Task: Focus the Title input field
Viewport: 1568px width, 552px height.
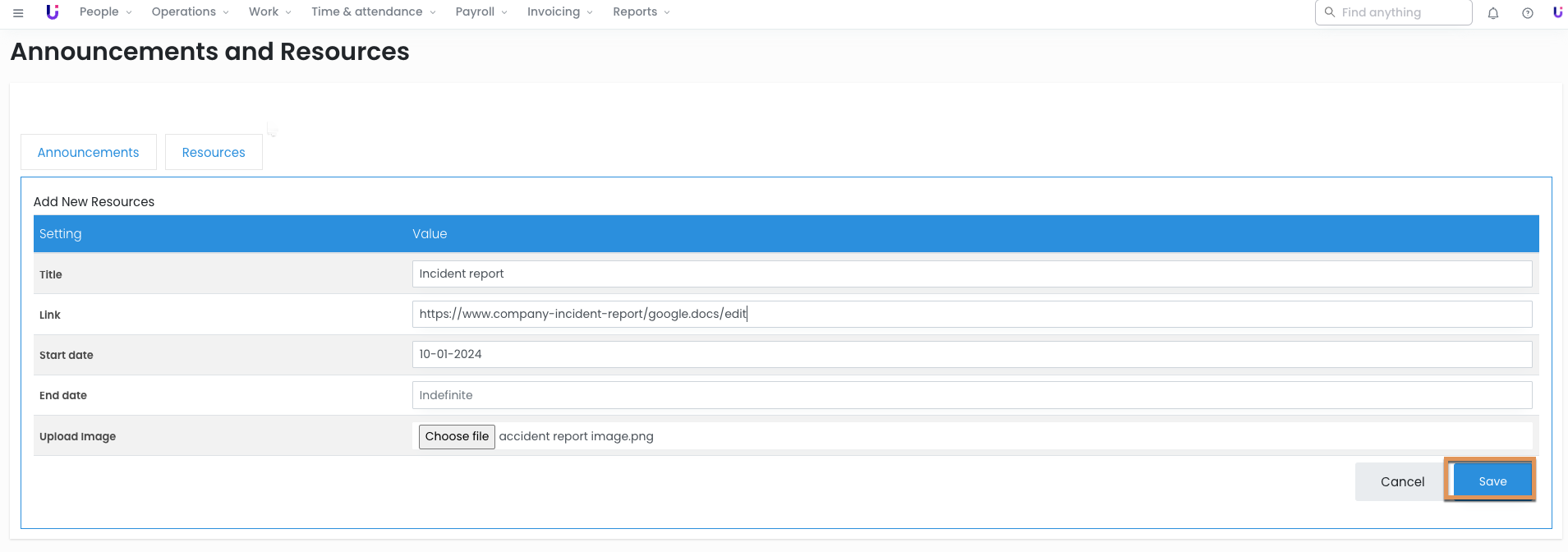Action: click(x=972, y=274)
